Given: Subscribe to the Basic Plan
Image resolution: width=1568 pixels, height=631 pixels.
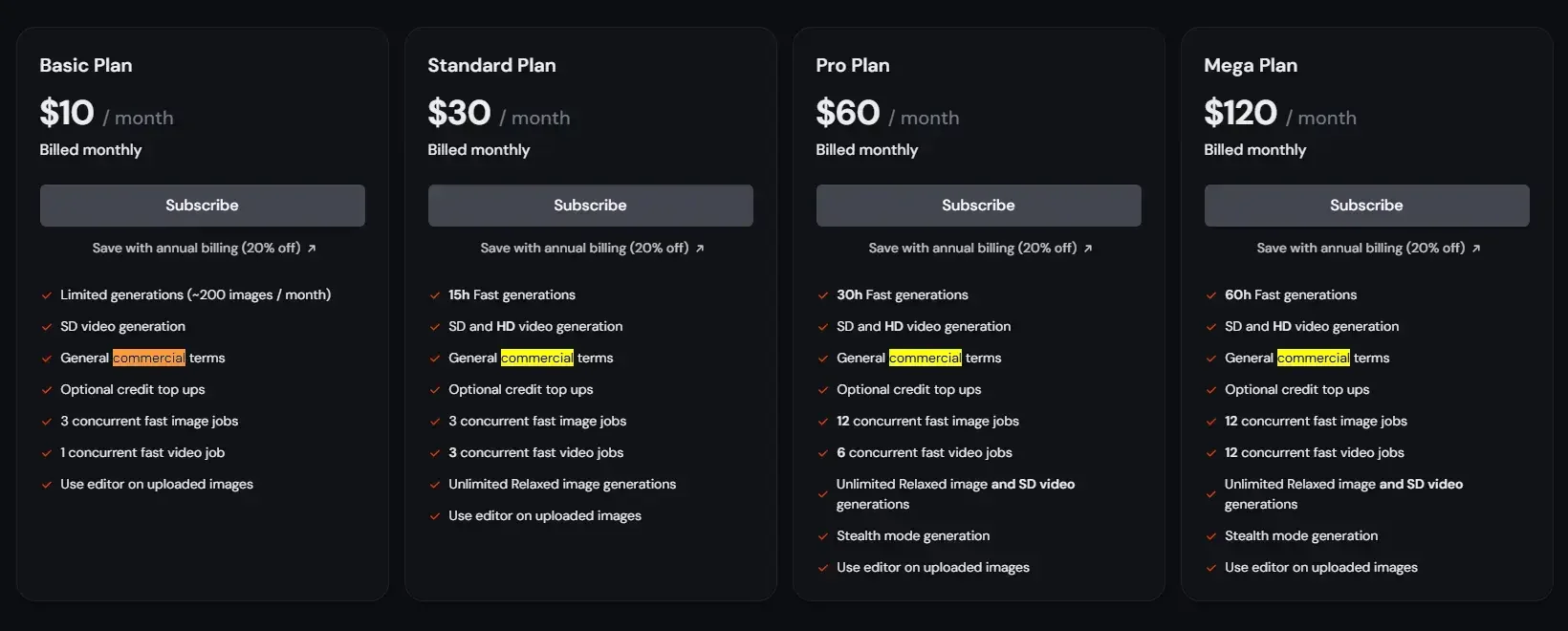Looking at the screenshot, I should pos(202,206).
